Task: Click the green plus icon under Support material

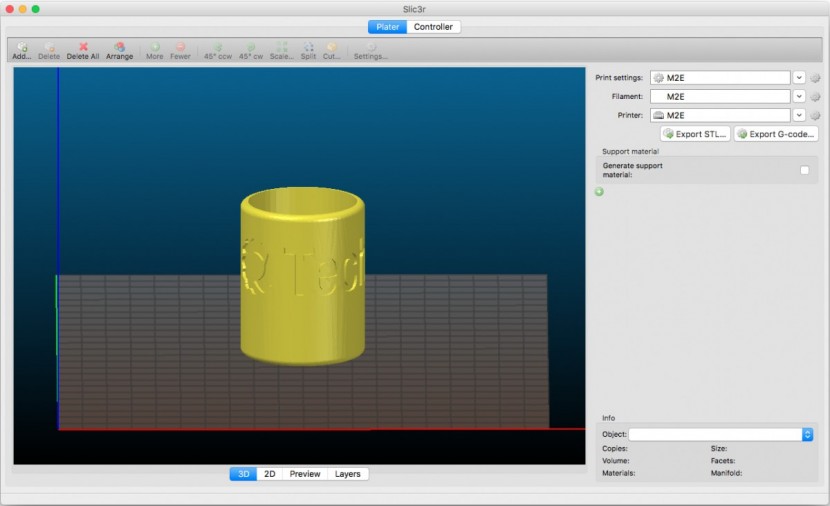Action: [x=600, y=191]
